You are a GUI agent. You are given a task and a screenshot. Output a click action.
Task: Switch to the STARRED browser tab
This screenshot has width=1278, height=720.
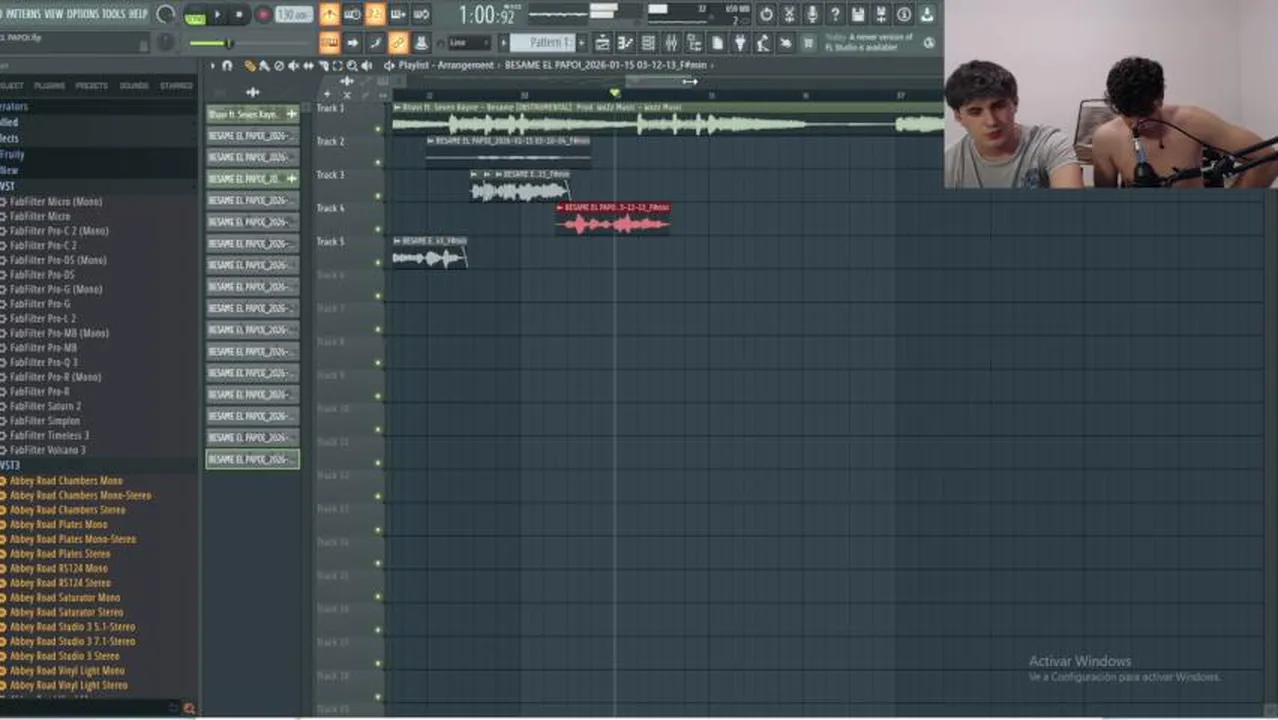click(x=176, y=86)
